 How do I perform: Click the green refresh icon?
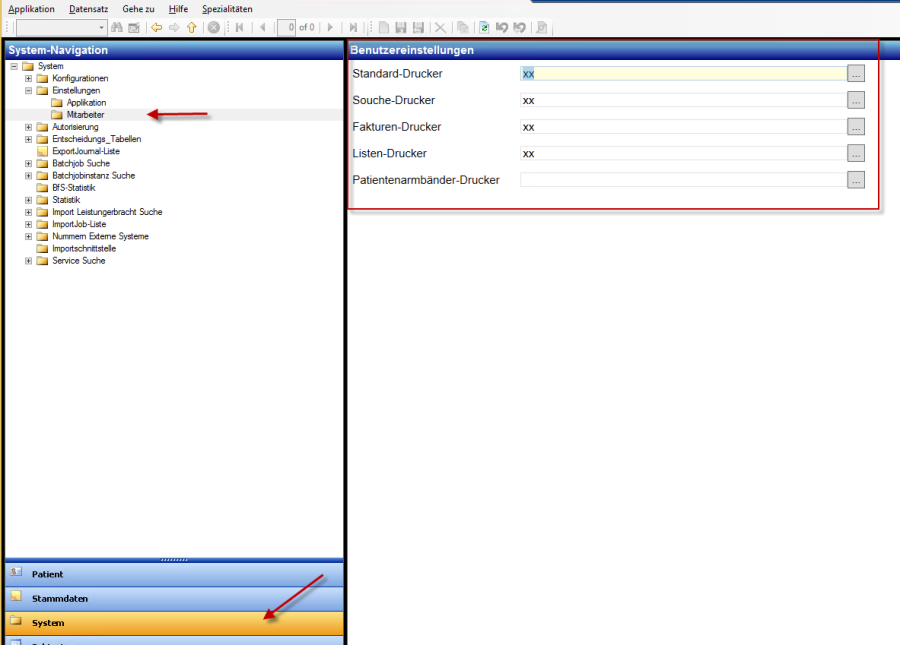pos(484,27)
